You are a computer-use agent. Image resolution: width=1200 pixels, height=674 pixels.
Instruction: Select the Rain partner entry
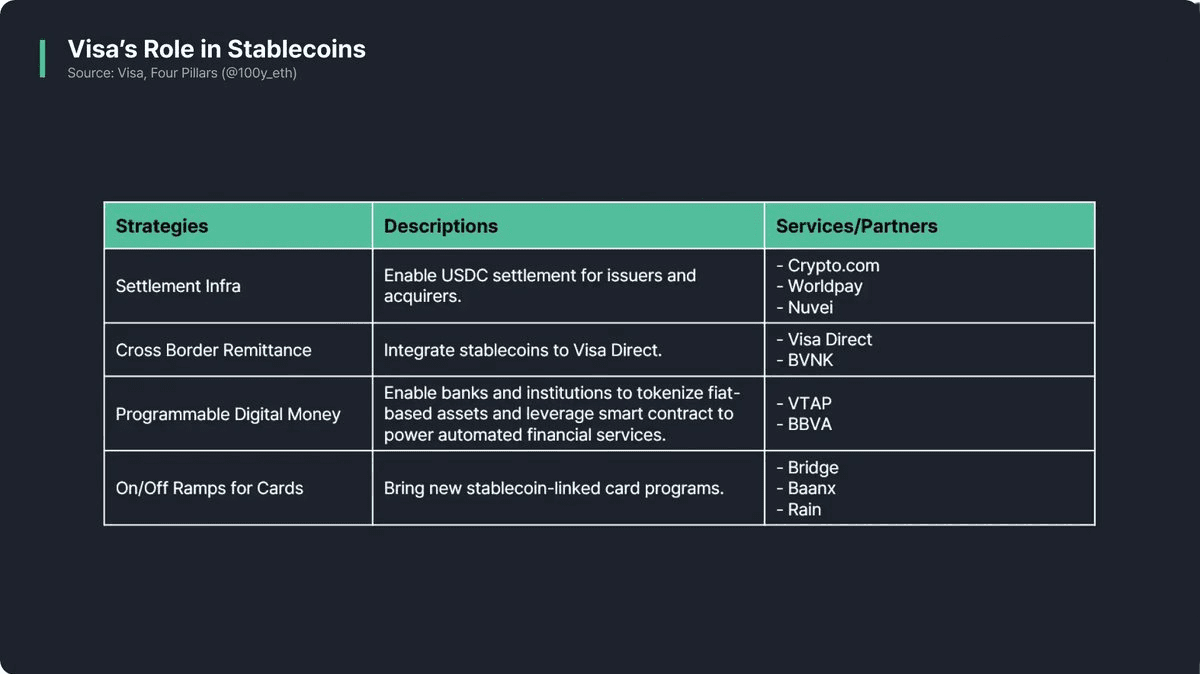tap(804, 509)
